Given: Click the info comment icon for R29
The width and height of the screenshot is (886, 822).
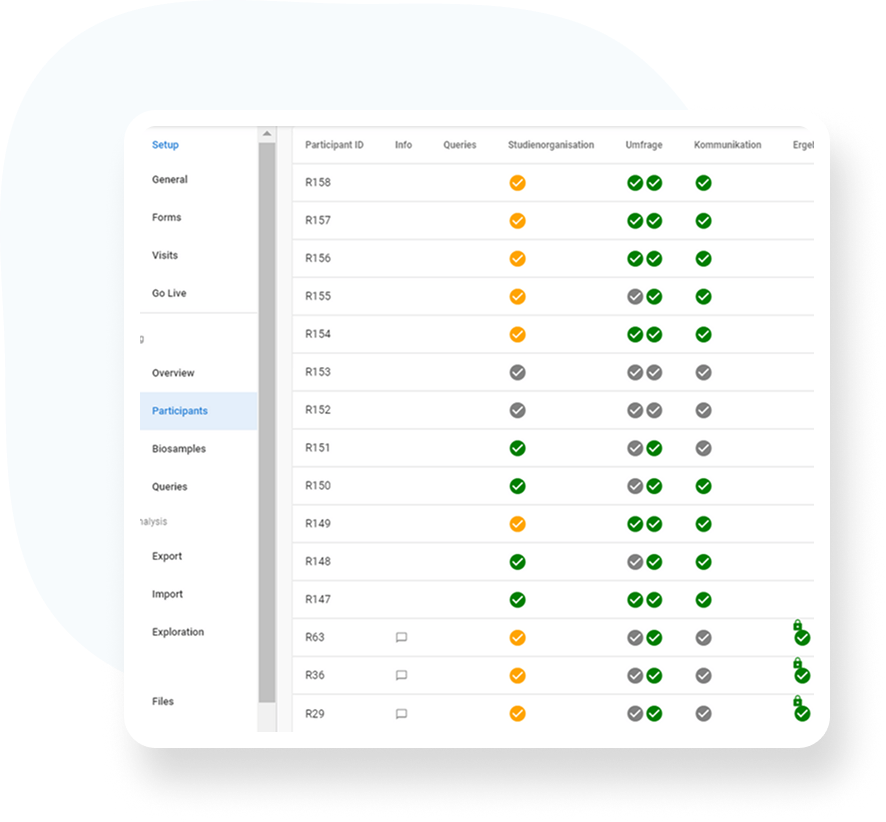Looking at the screenshot, I should click(x=401, y=714).
